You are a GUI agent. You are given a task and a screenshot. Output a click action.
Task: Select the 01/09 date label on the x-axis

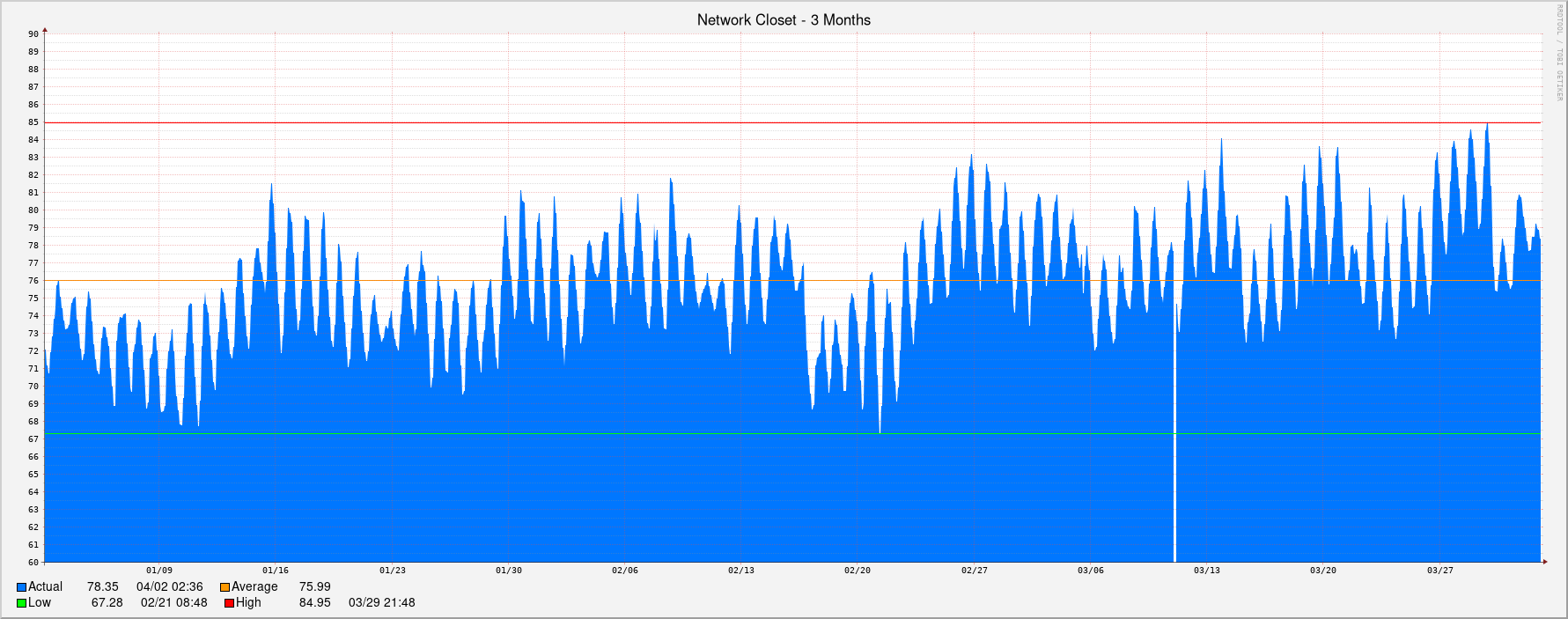point(159,571)
